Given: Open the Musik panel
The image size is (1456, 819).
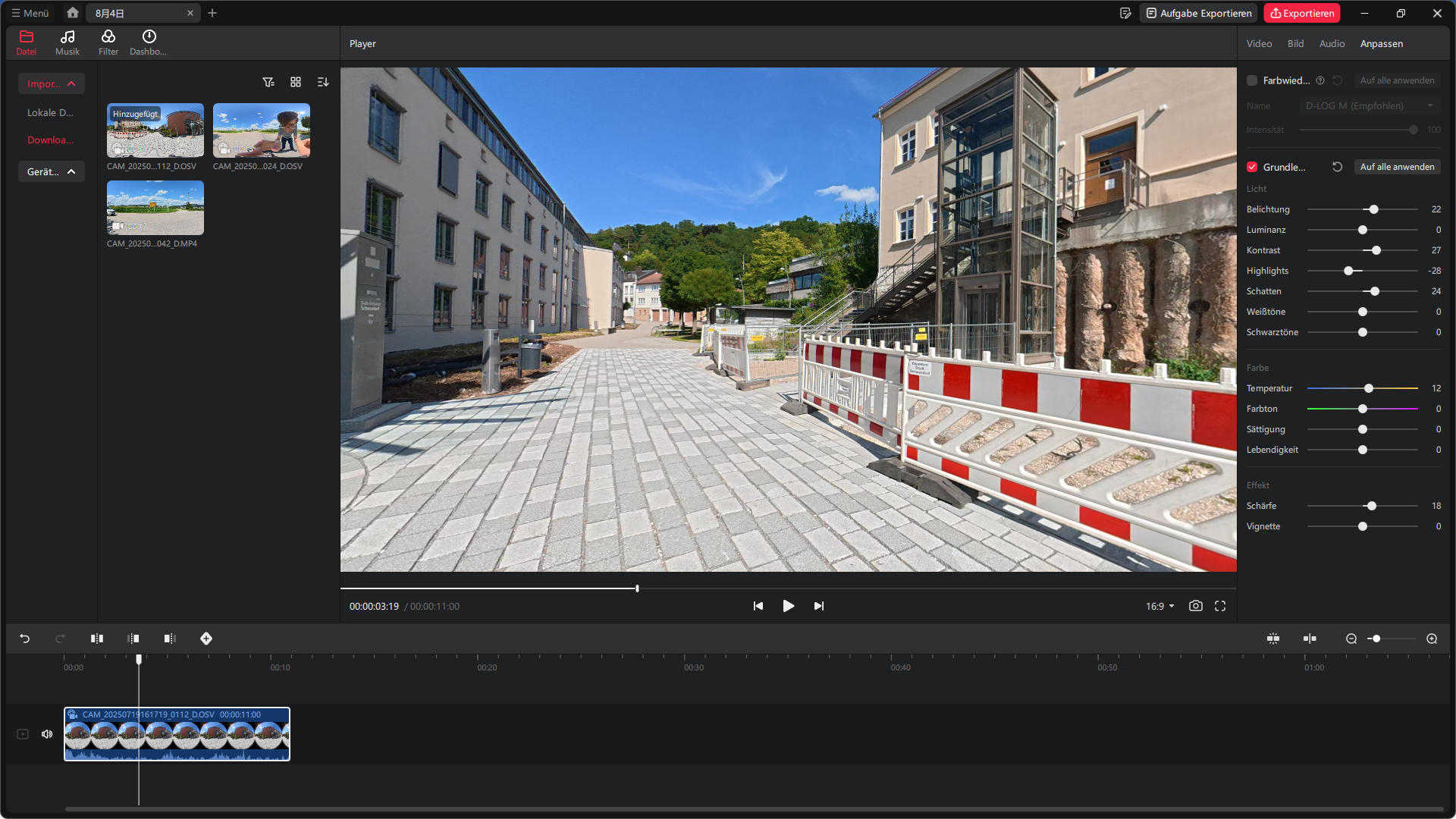Looking at the screenshot, I should pyautogui.click(x=67, y=42).
